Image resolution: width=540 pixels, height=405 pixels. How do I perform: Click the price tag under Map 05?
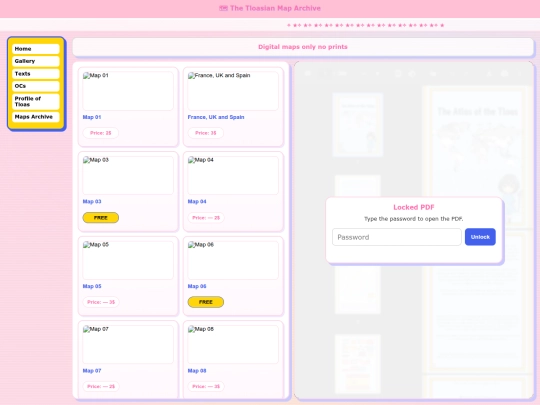click(x=101, y=302)
